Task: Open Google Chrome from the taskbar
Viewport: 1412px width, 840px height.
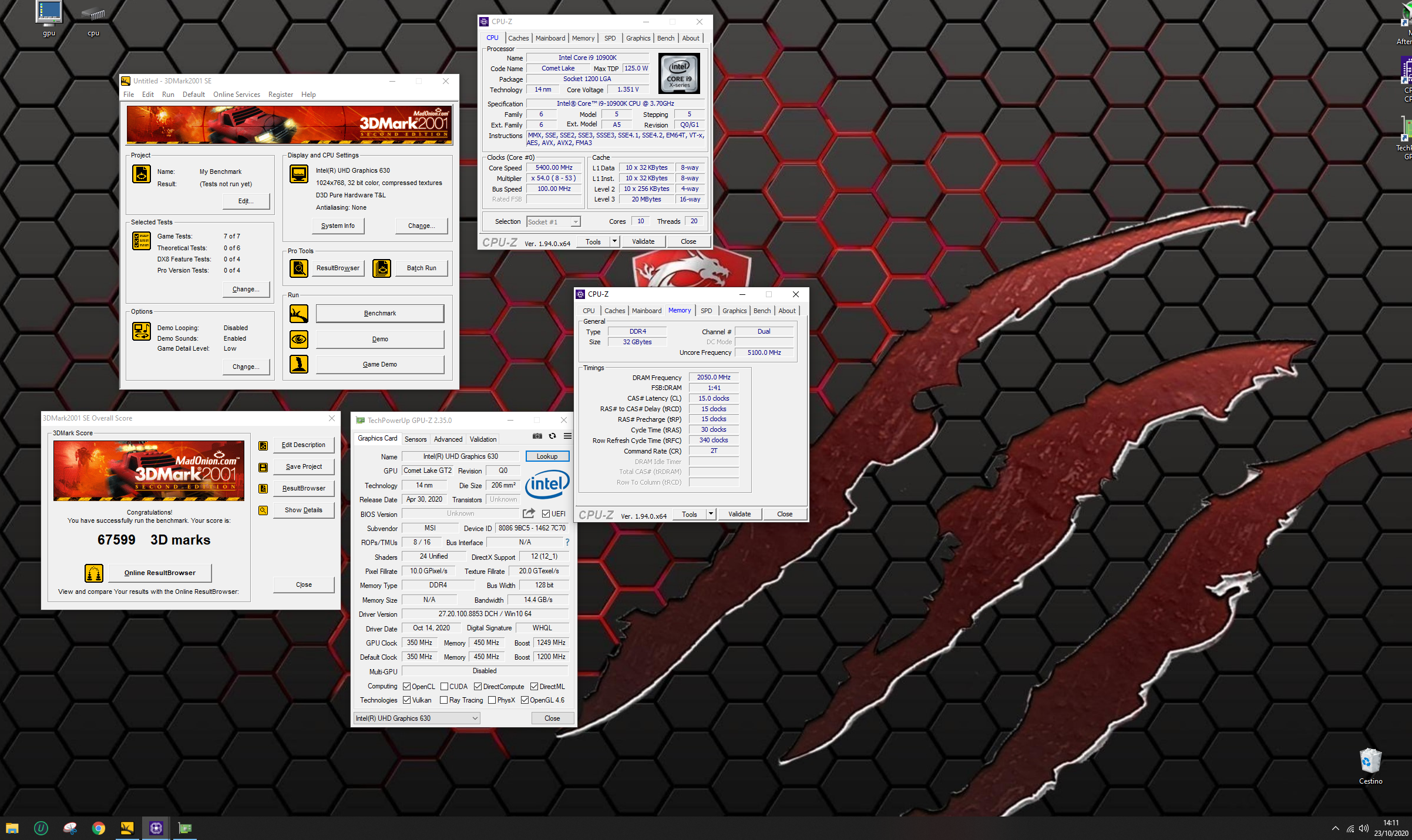Action: 98,828
